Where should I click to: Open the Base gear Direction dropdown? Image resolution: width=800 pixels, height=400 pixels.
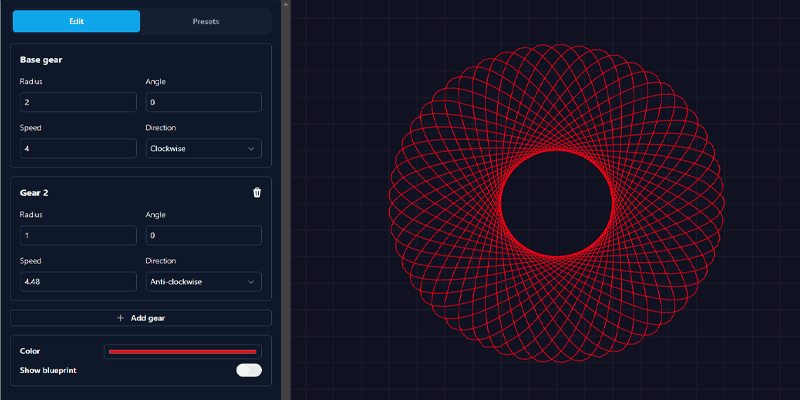pyautogui.click(x=204, y=148)
